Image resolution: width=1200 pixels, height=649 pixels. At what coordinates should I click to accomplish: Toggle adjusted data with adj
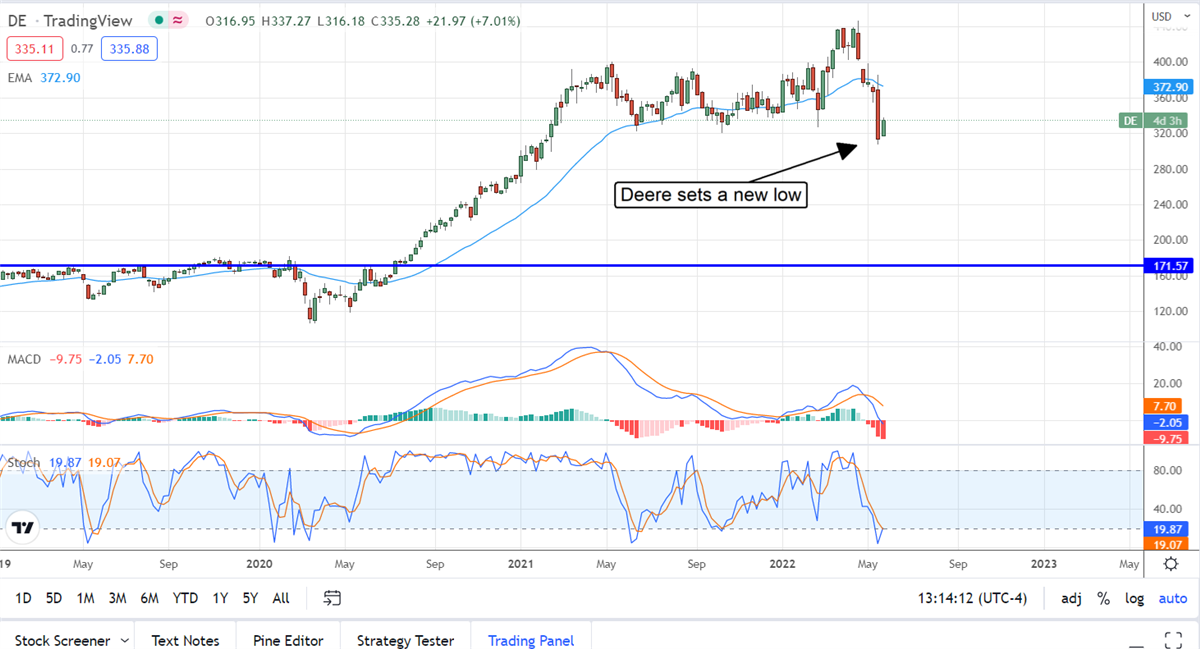[1071, 598]
